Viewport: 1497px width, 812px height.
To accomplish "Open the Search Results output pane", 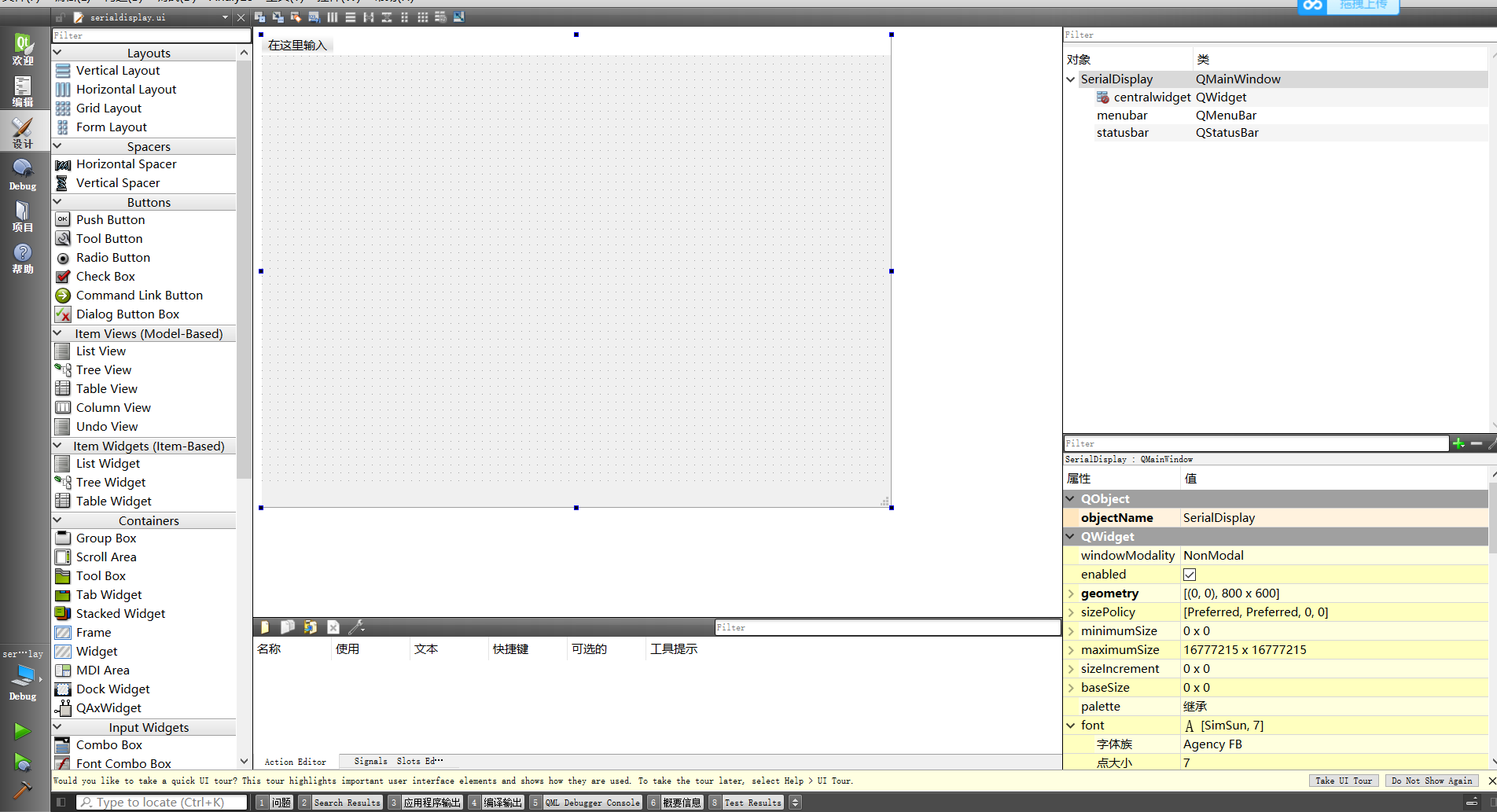I will coord(341,803).
